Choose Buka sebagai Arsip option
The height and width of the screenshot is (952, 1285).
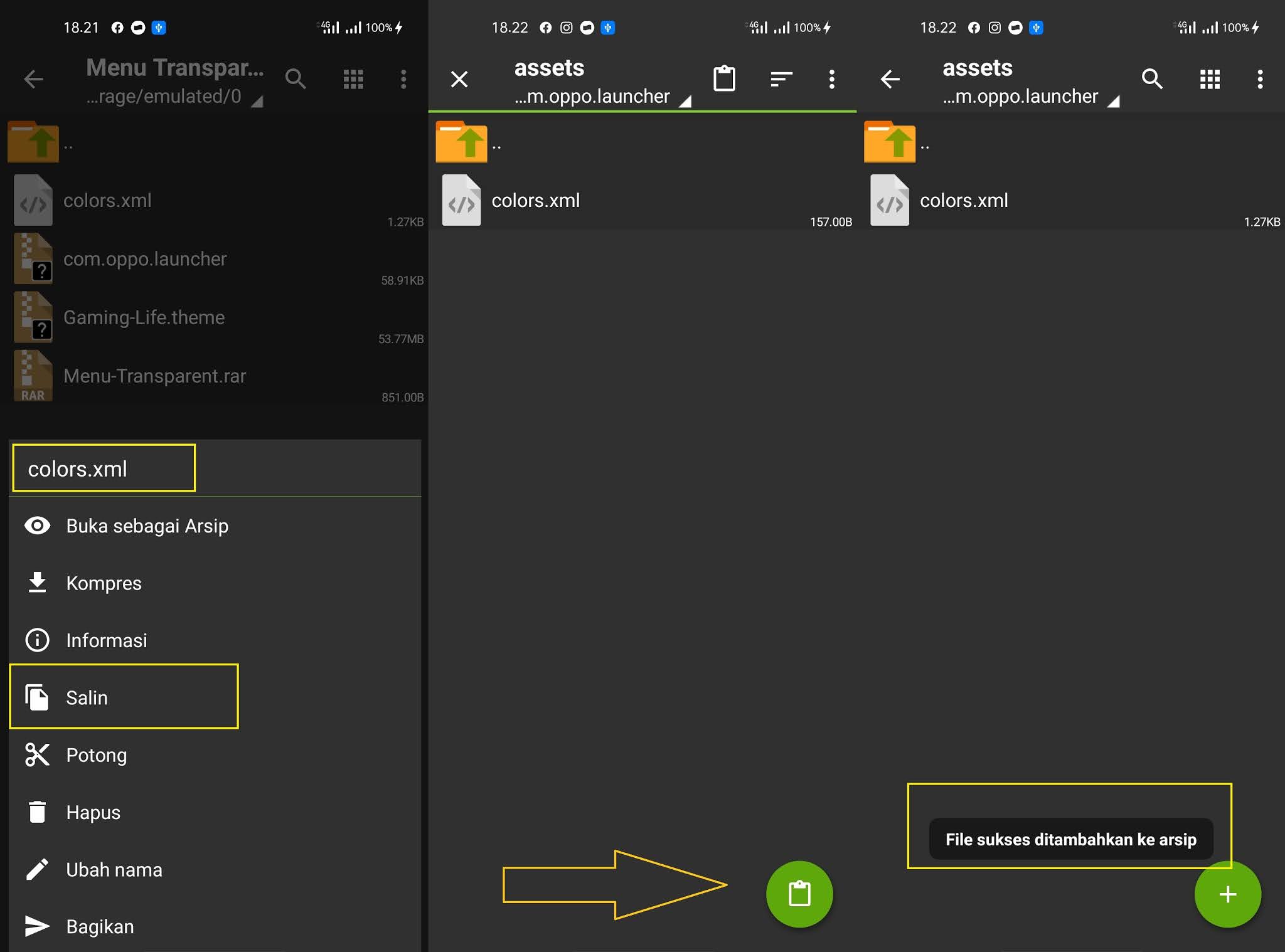click(x=147, y=526)
